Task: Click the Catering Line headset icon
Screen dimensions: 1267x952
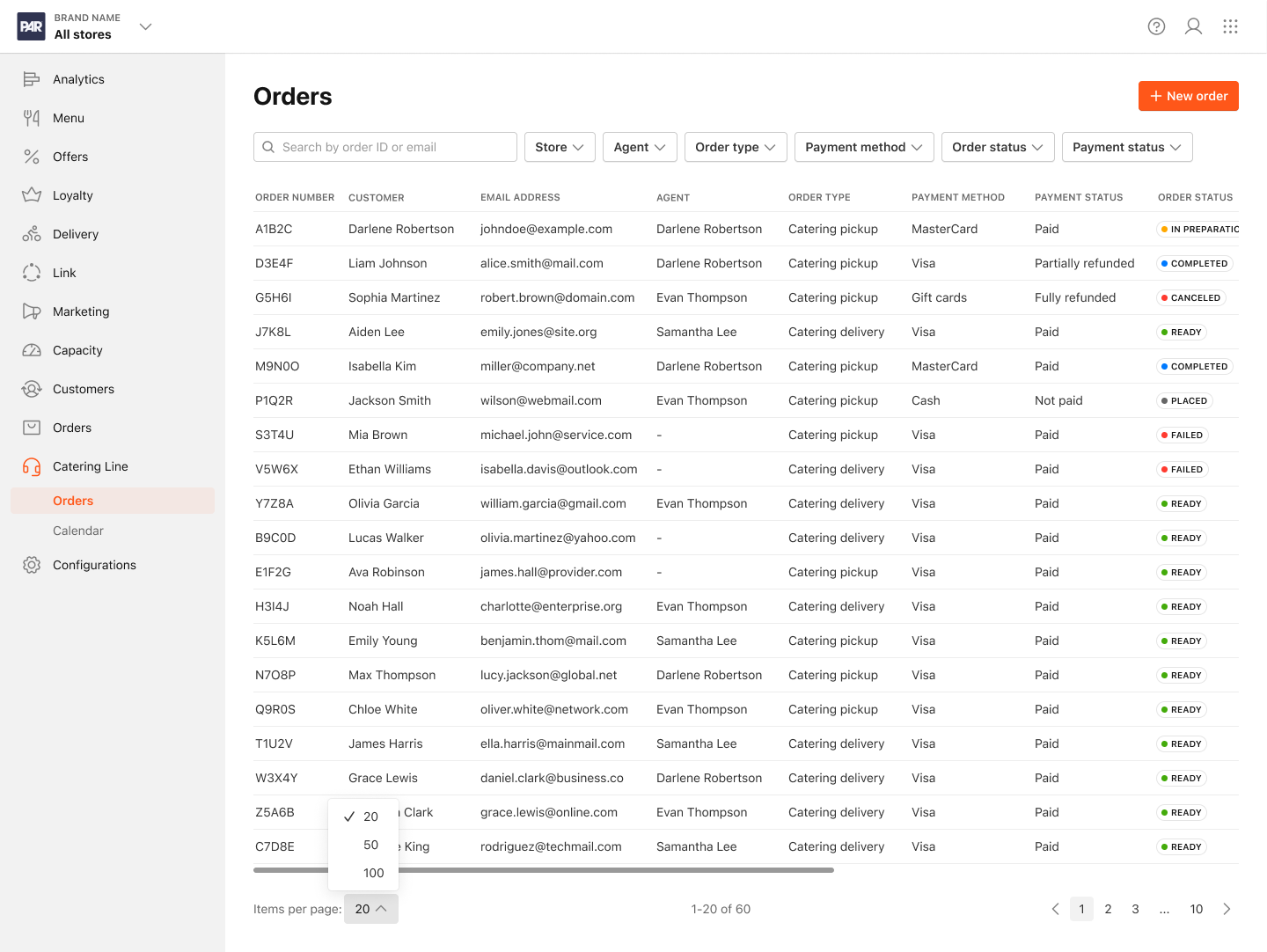Action: click(32, 466)
